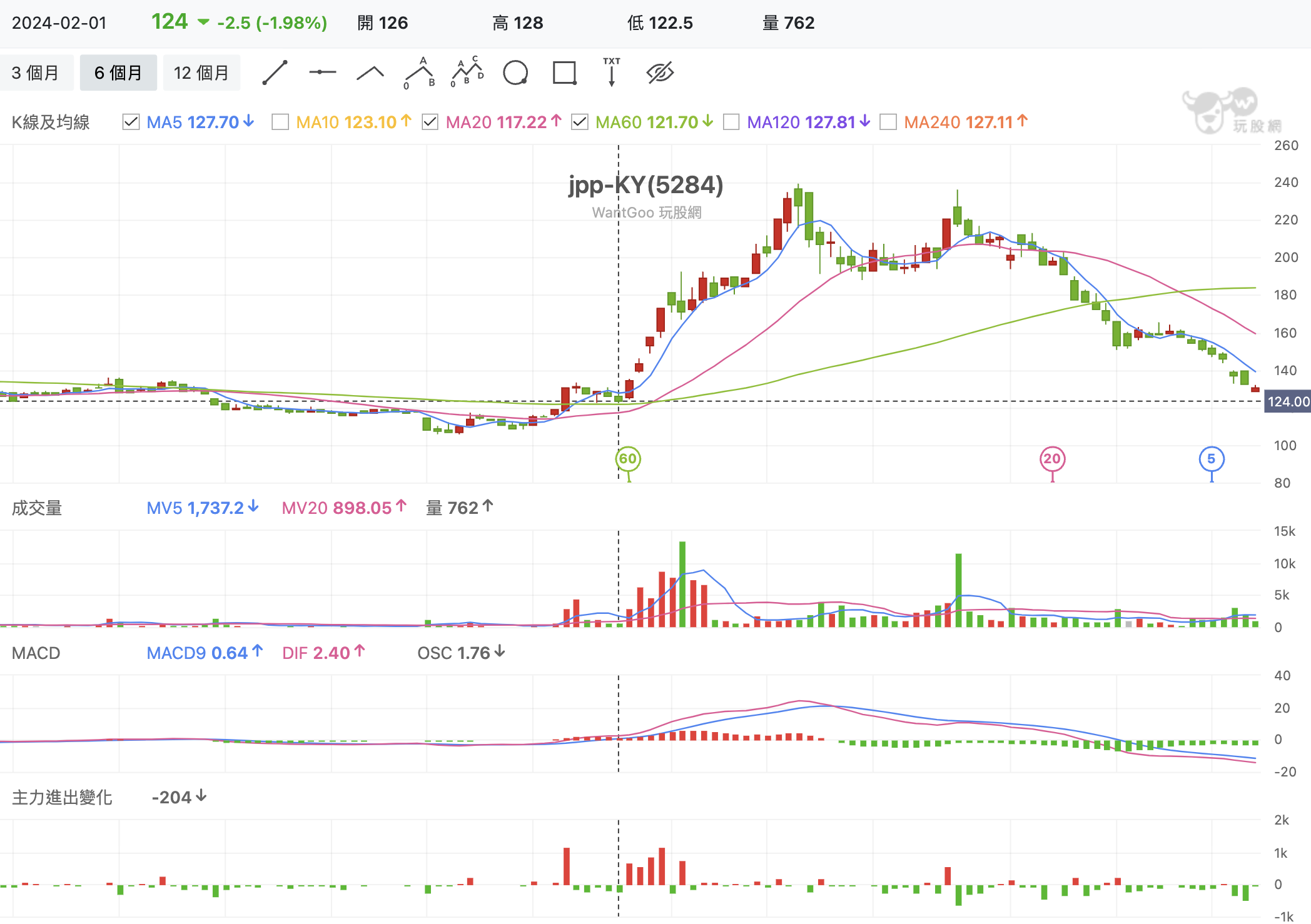Switch to the 12 個月 range tab

pyautogui.click(x=201, y=73)
